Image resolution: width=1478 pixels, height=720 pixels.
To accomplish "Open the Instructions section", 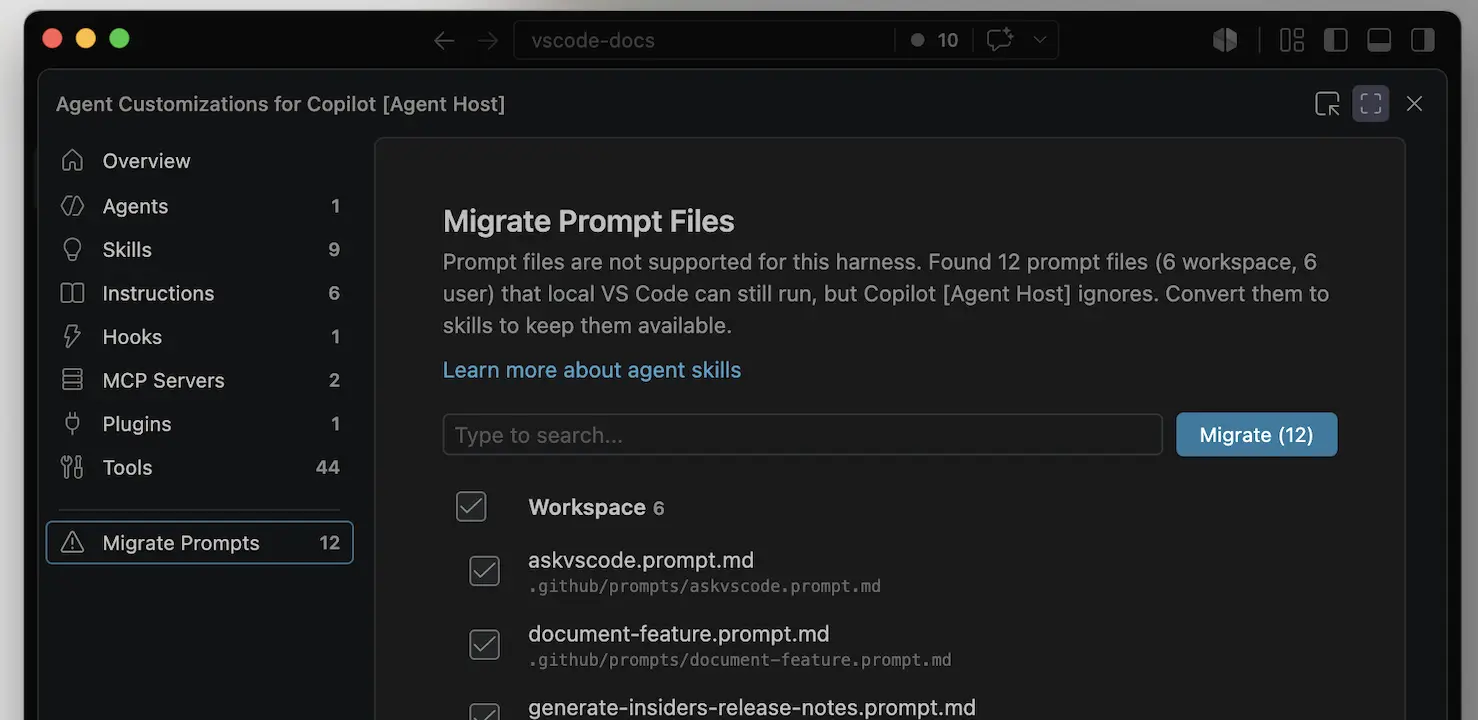I will [x=200, y=293].
